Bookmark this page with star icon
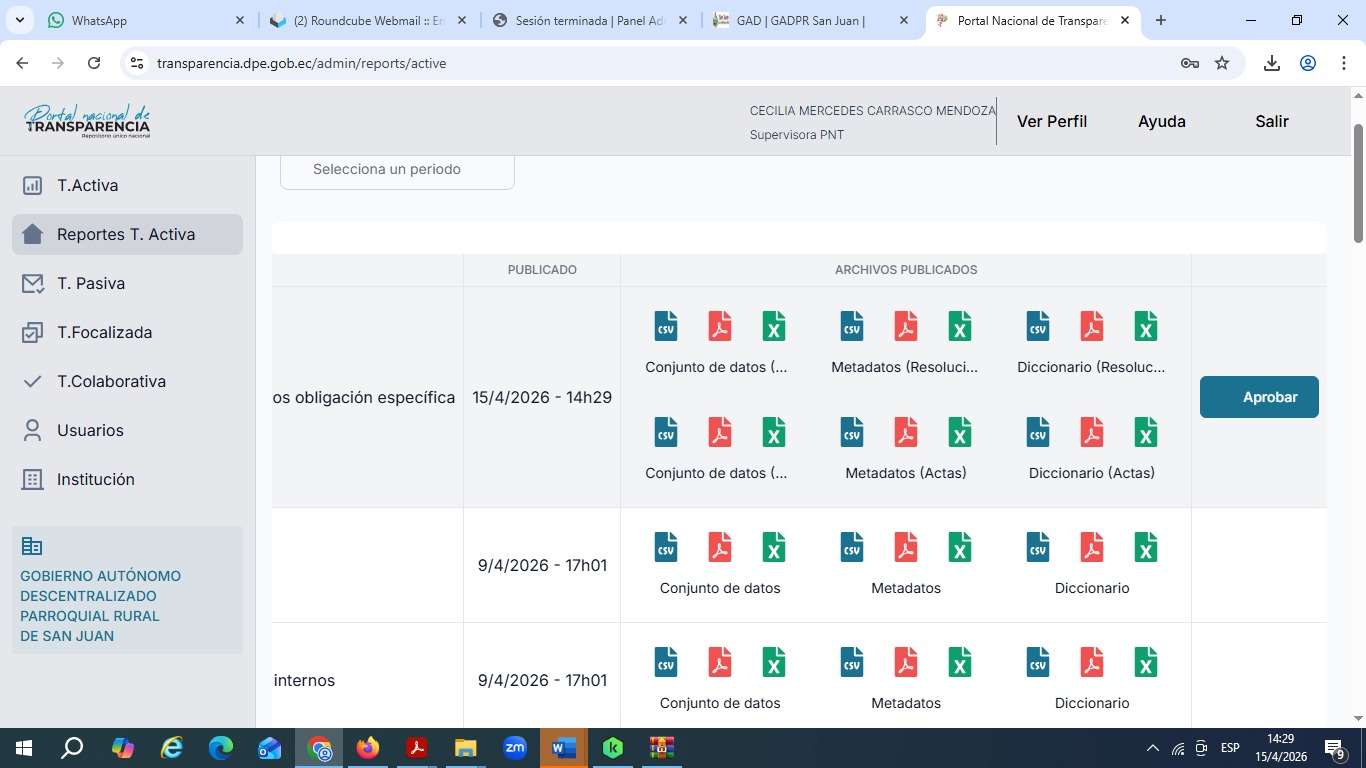1366x768 pixels. pyautogui.click(x=1222, y=63)
